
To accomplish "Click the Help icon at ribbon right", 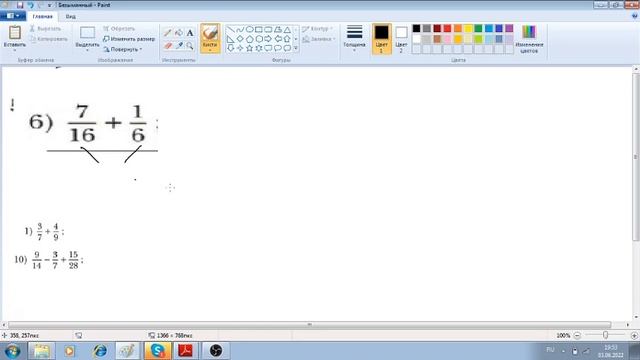I will [635, 16].
